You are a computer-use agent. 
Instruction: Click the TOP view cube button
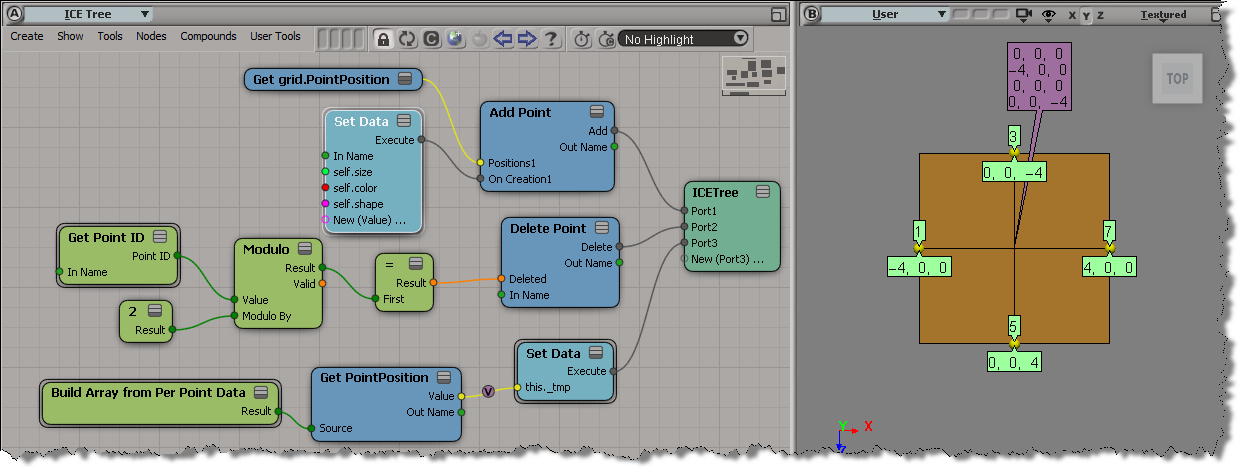[x=1177, y=79]
